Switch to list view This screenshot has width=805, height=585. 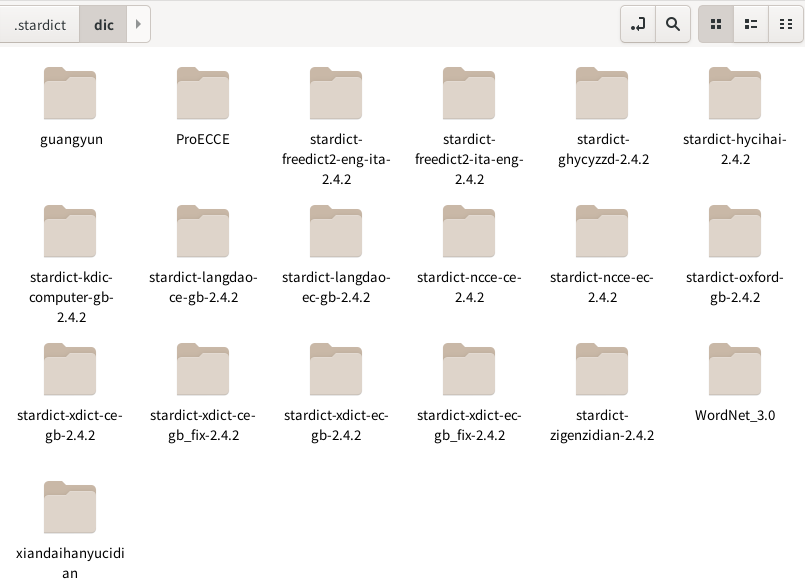[751, 24]
